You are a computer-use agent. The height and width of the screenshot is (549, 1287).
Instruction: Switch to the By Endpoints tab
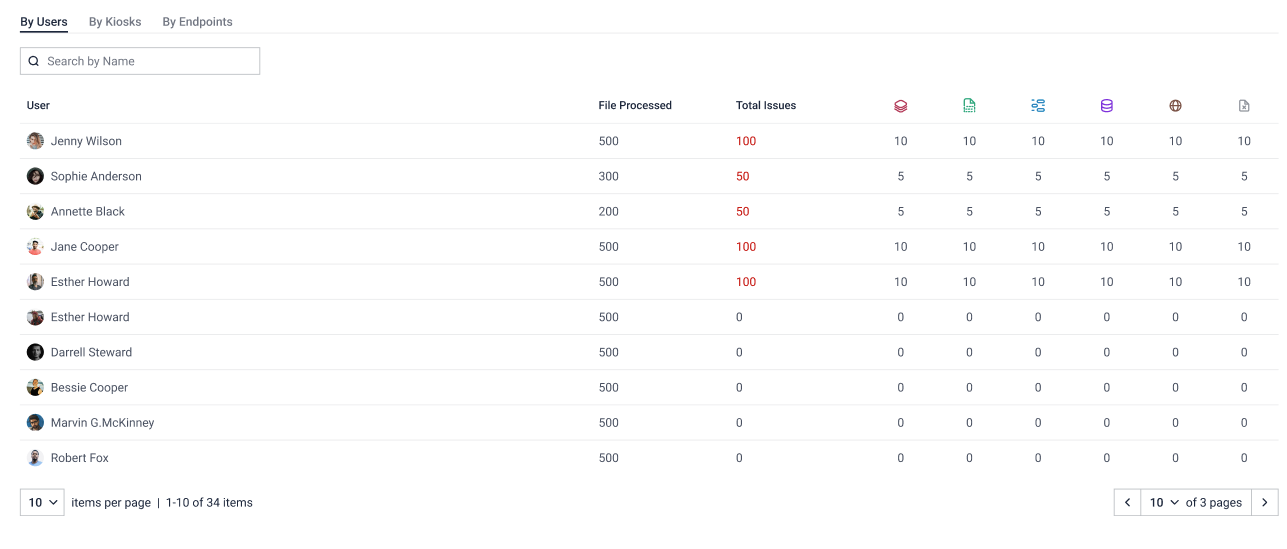pos(197,22)
